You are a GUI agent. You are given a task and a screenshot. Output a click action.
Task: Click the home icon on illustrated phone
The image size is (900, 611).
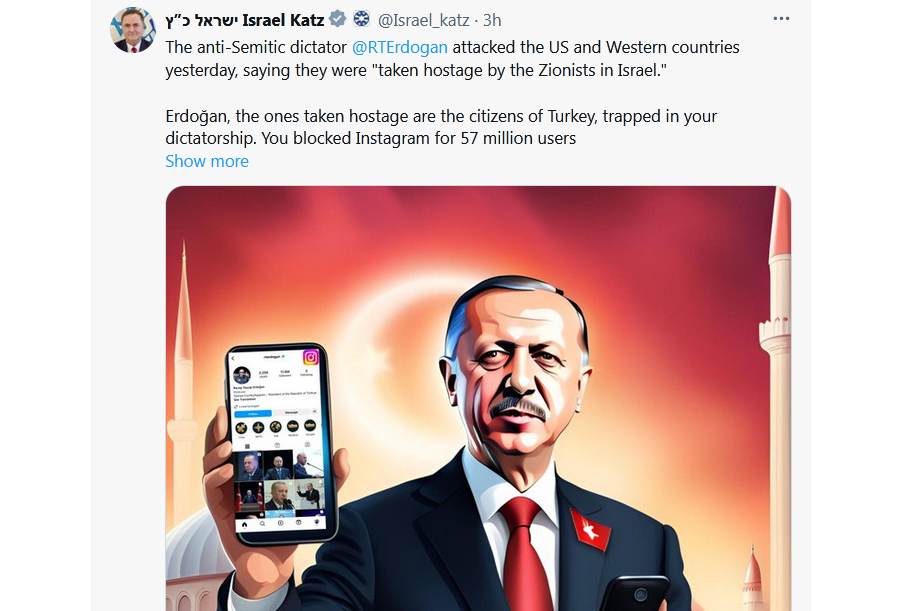click(245, 524)
